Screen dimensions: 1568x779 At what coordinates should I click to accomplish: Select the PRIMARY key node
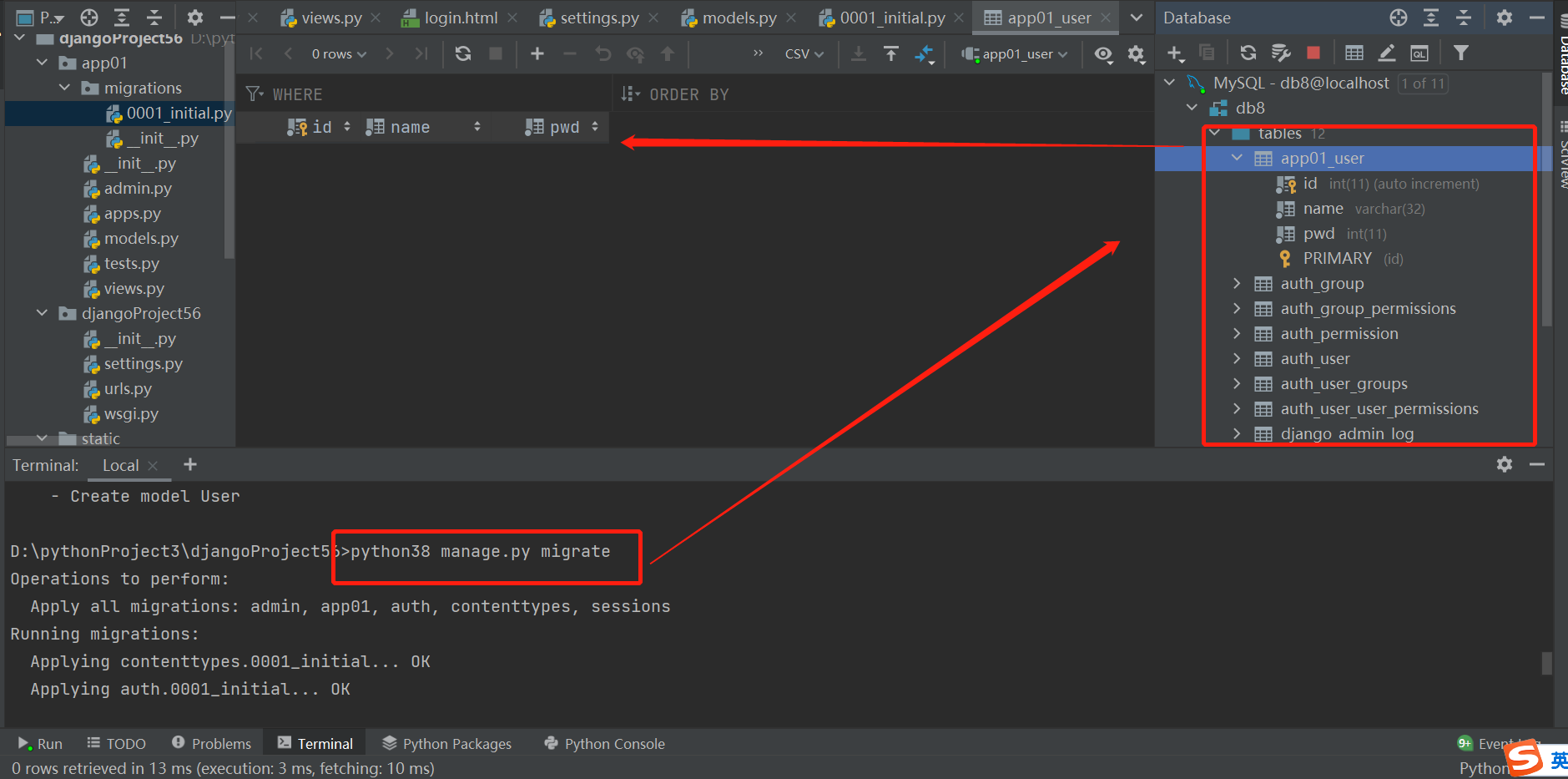coord(1340,259)
